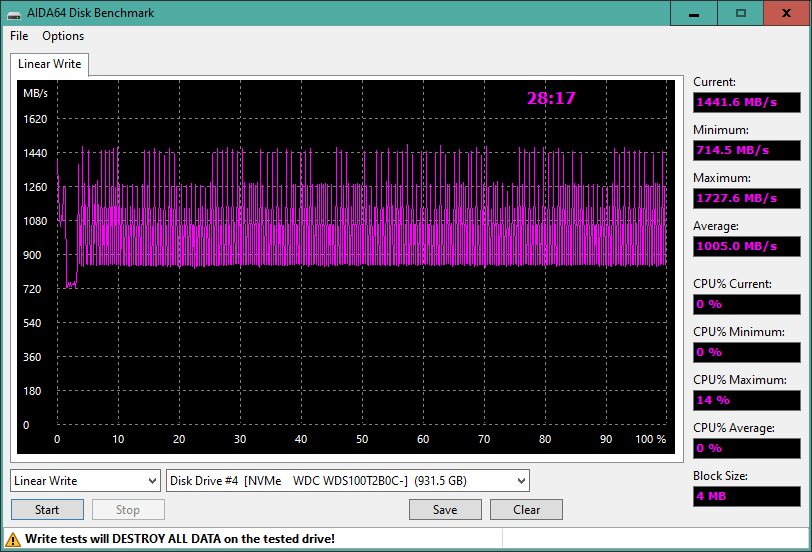The height and width of the screenshot is (552, 812).
Task: Click the CPU% Minimum value field
Action: point(747,352)
